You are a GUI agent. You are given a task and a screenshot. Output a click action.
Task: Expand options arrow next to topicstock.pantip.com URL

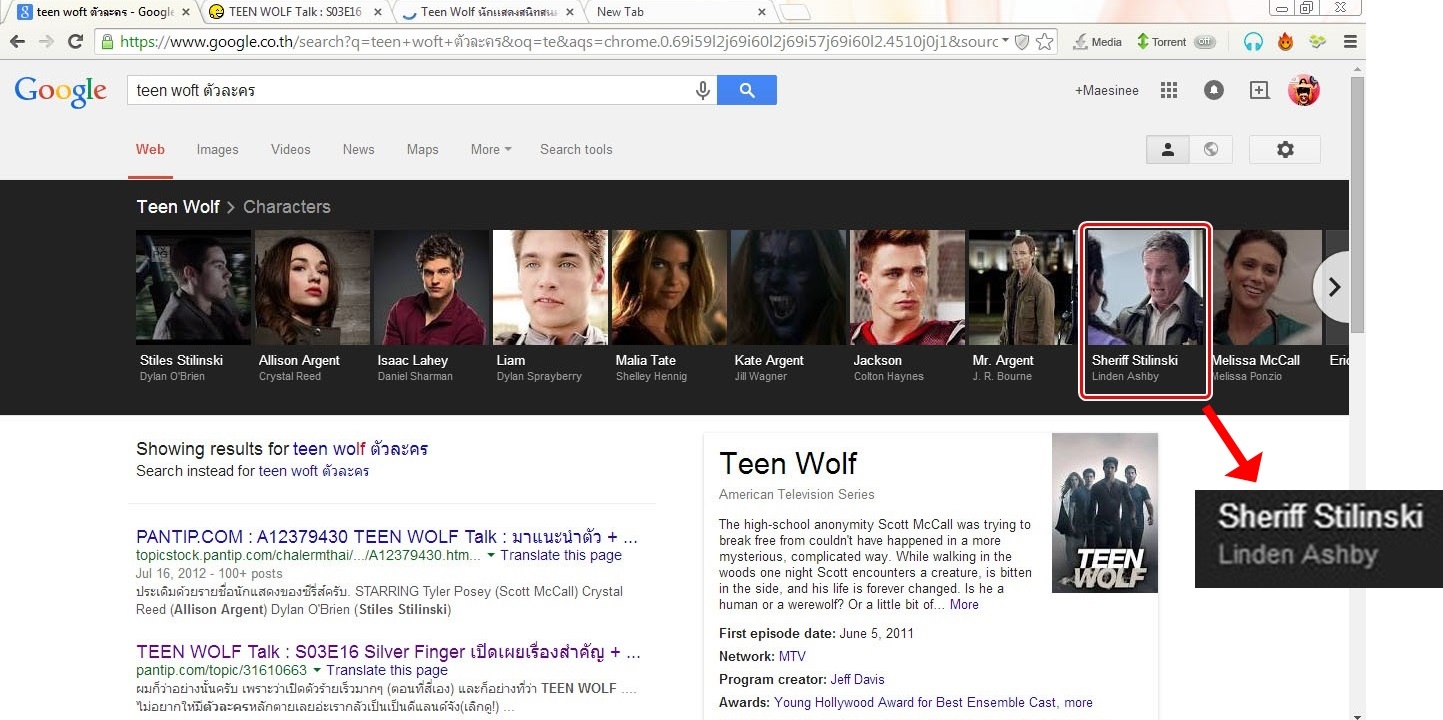[x=491, y=556]
